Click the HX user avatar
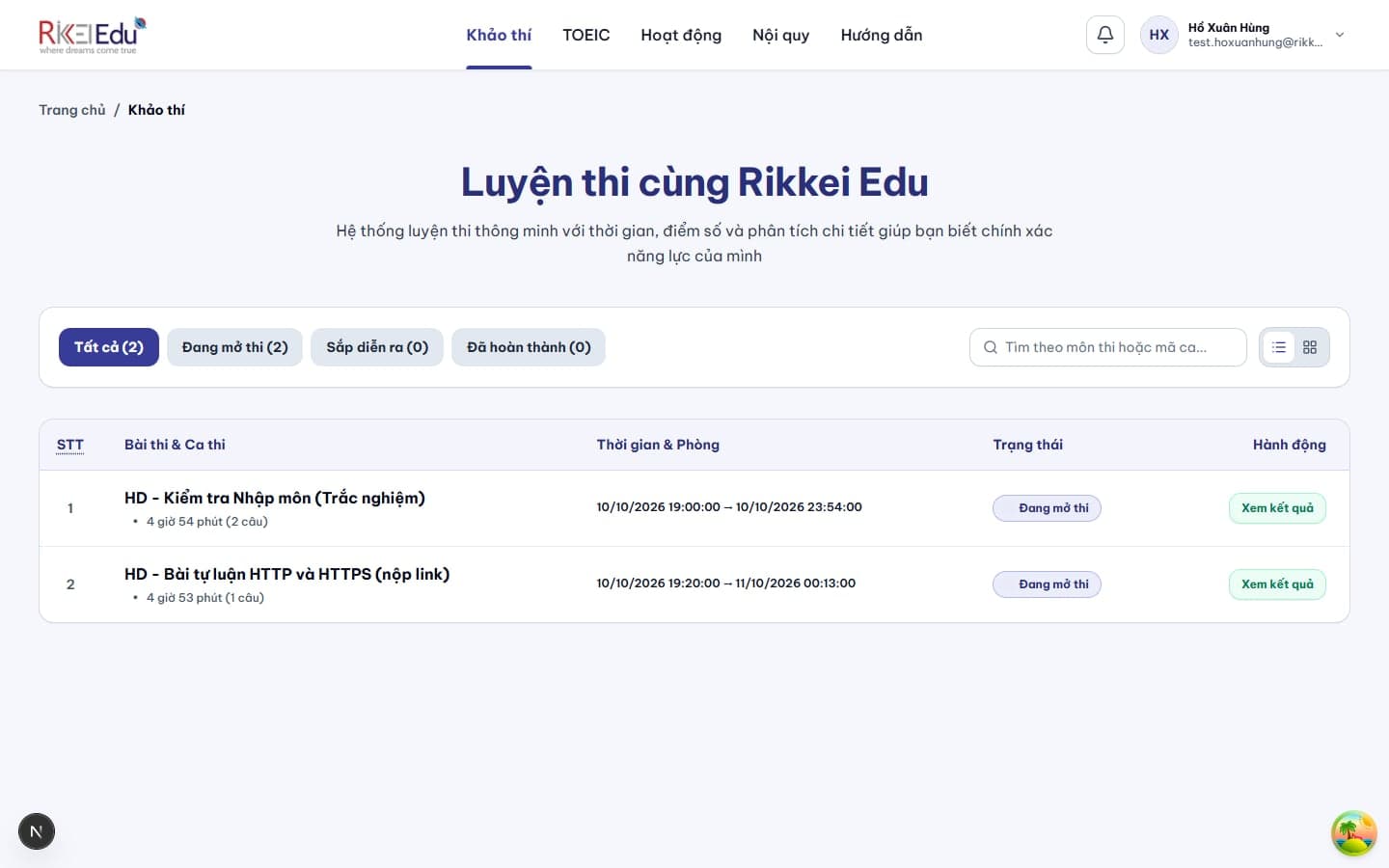This screenshot has height=868, width=1389. click(x=1159, y=35)
